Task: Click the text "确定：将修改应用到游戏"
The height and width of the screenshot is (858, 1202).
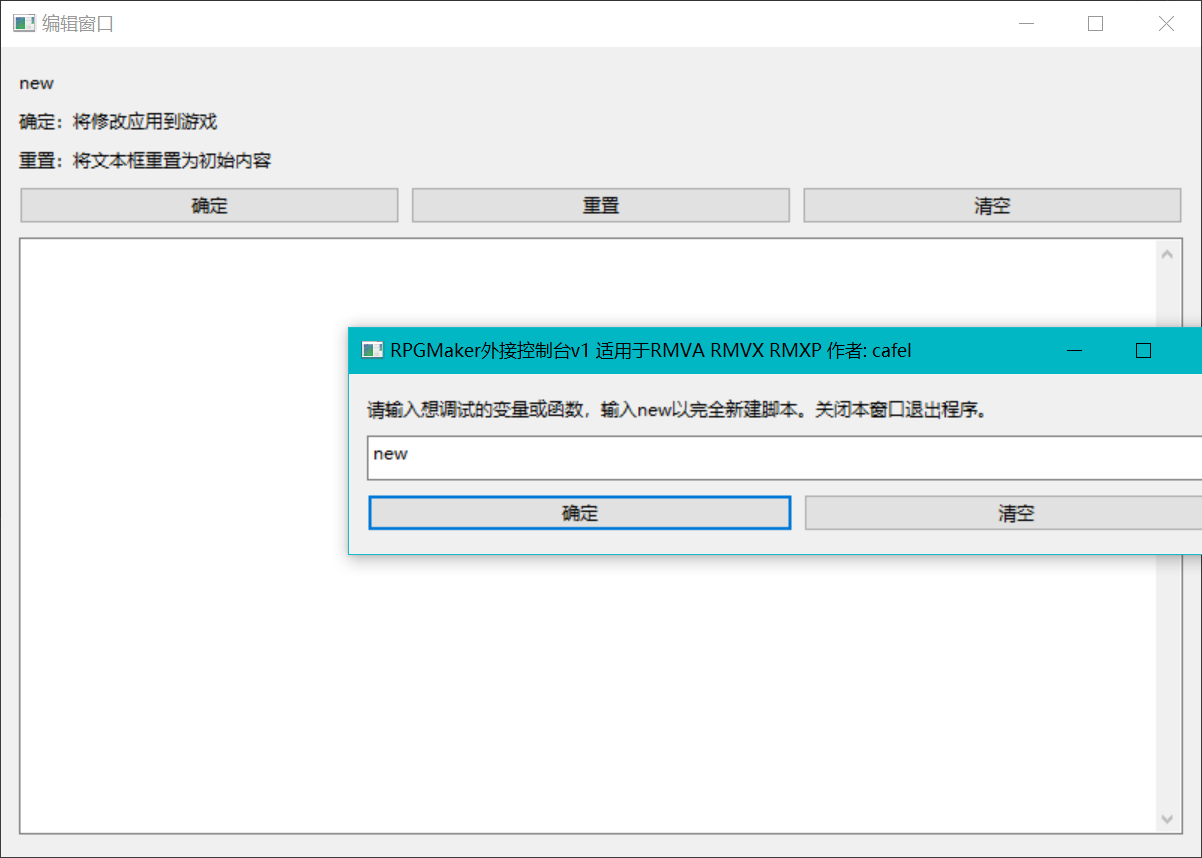Action: [118, 122]
